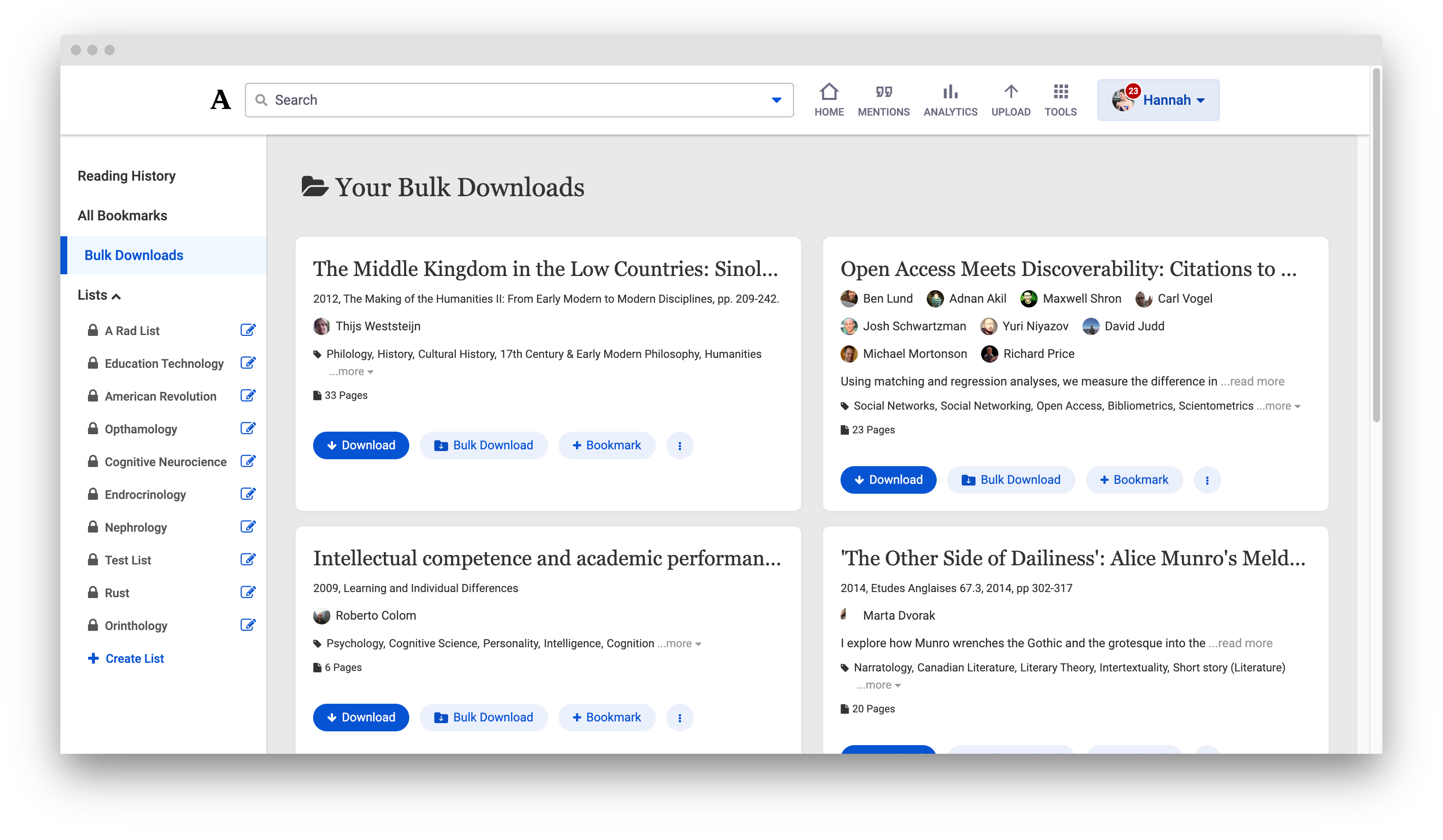This screenshot has width=1443, height=840.
Task: Bookmark the Intellectual competence paper
Action: [606, 718]
